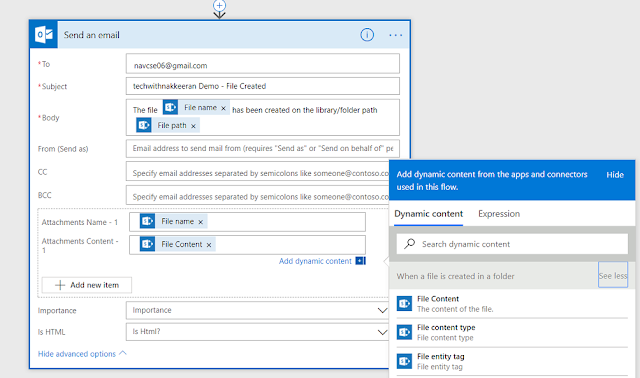
Task: Select File Content text in dynamic list
Action: tap(438, 299)
